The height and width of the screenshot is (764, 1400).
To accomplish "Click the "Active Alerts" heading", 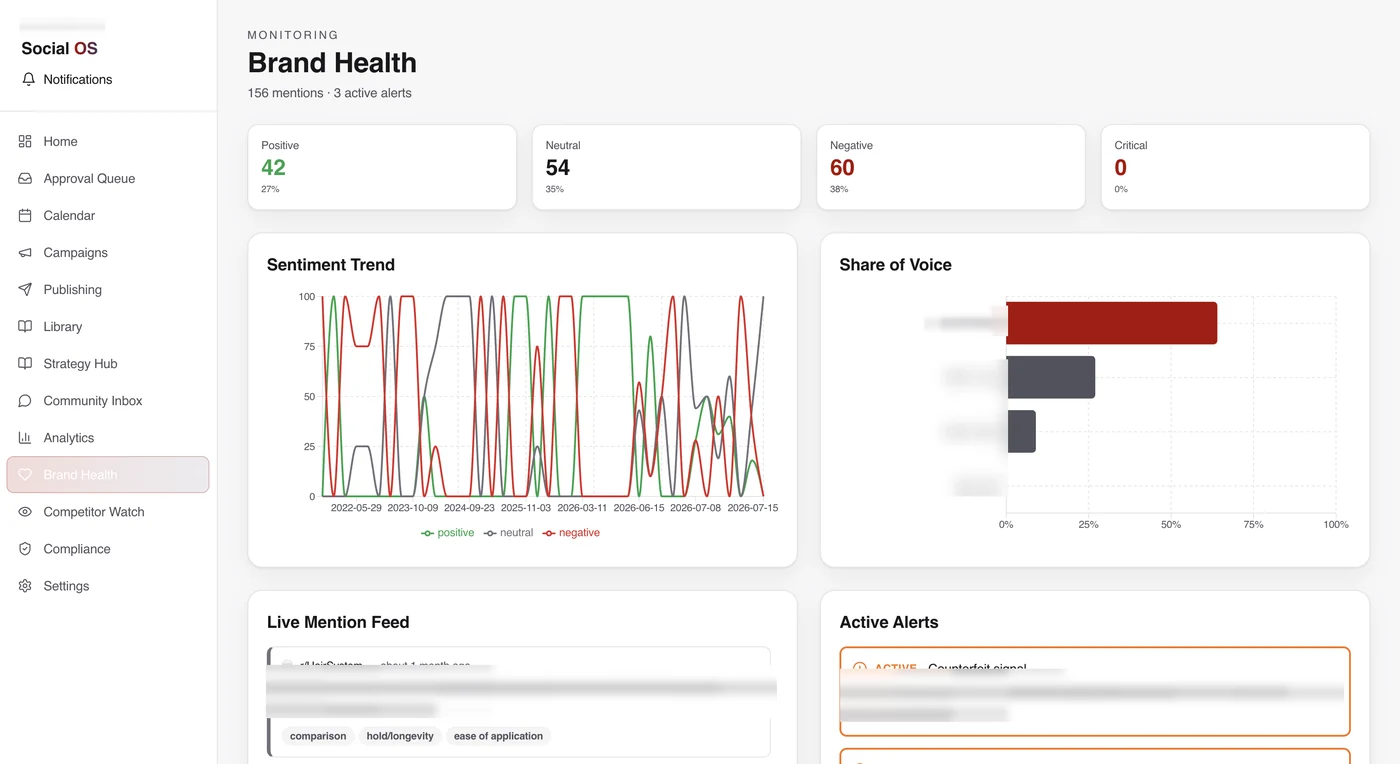I will tap(889, 622).
